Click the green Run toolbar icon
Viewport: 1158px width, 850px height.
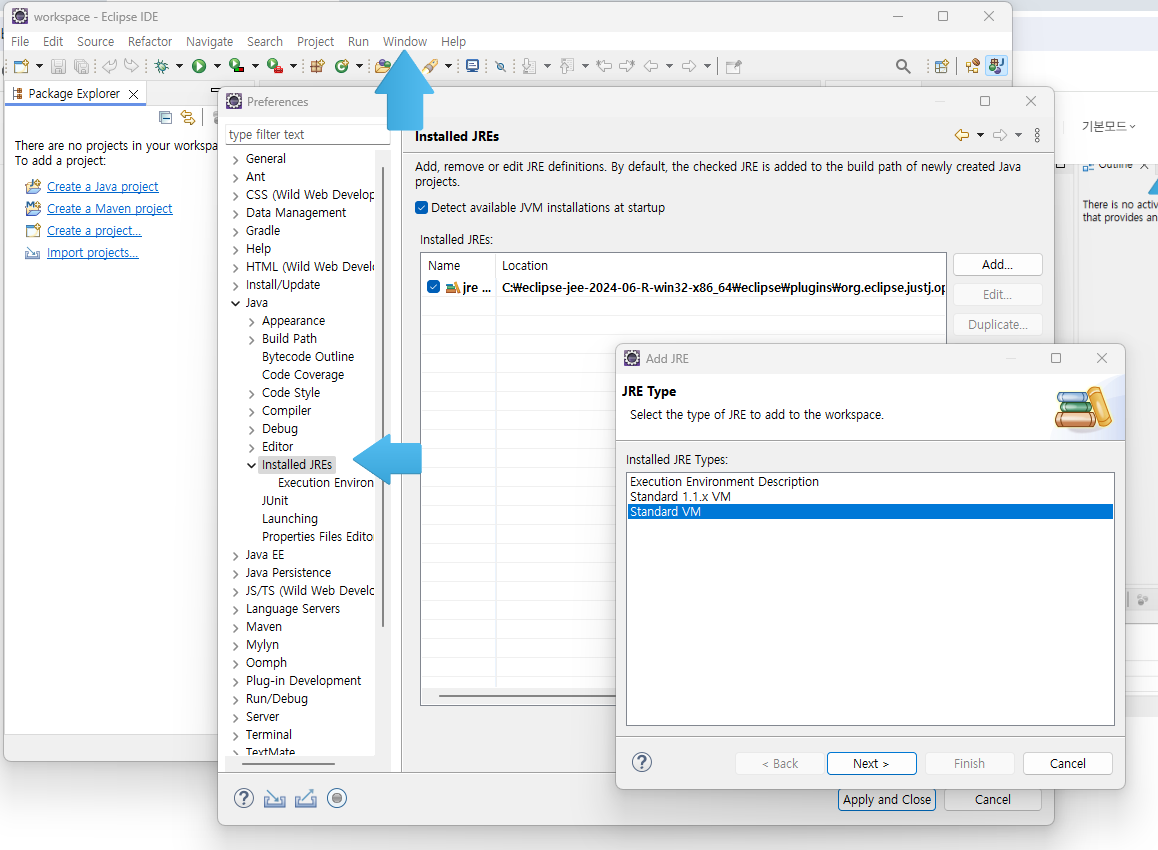tap(199, 66)
